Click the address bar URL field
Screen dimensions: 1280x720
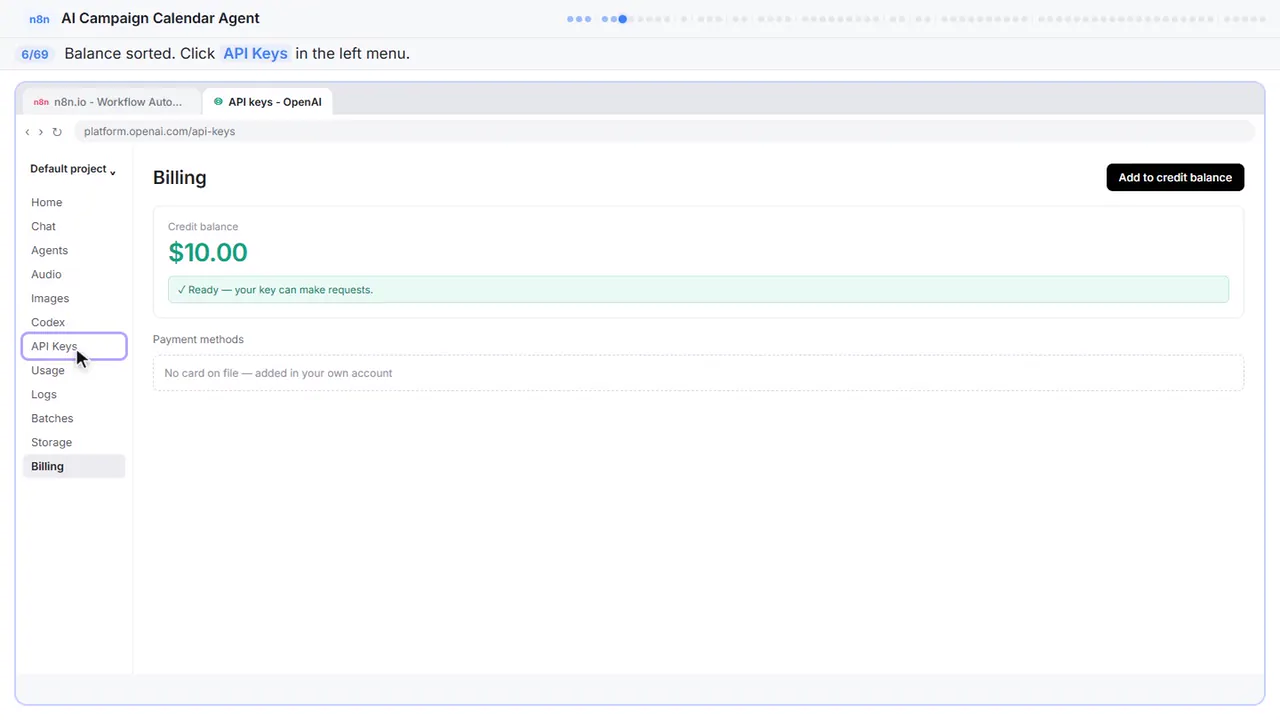(x=664, y=131)
